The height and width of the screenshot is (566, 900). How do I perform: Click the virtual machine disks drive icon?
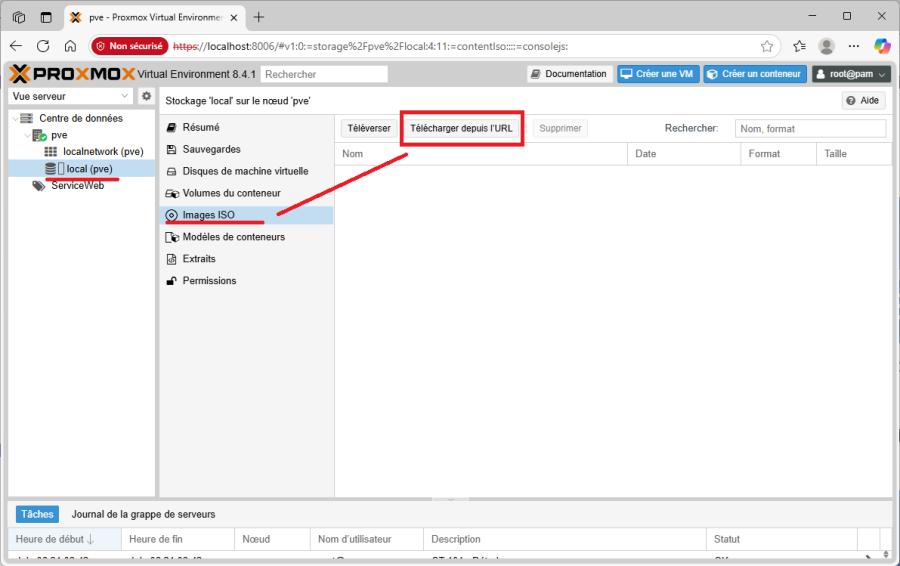[x=171, y=172]
